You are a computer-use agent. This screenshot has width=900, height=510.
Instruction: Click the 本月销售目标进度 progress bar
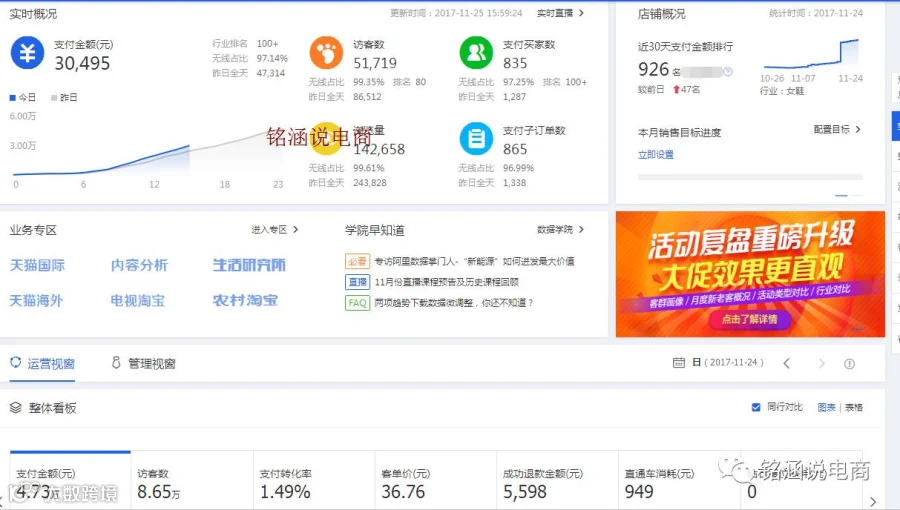(750, 177)
